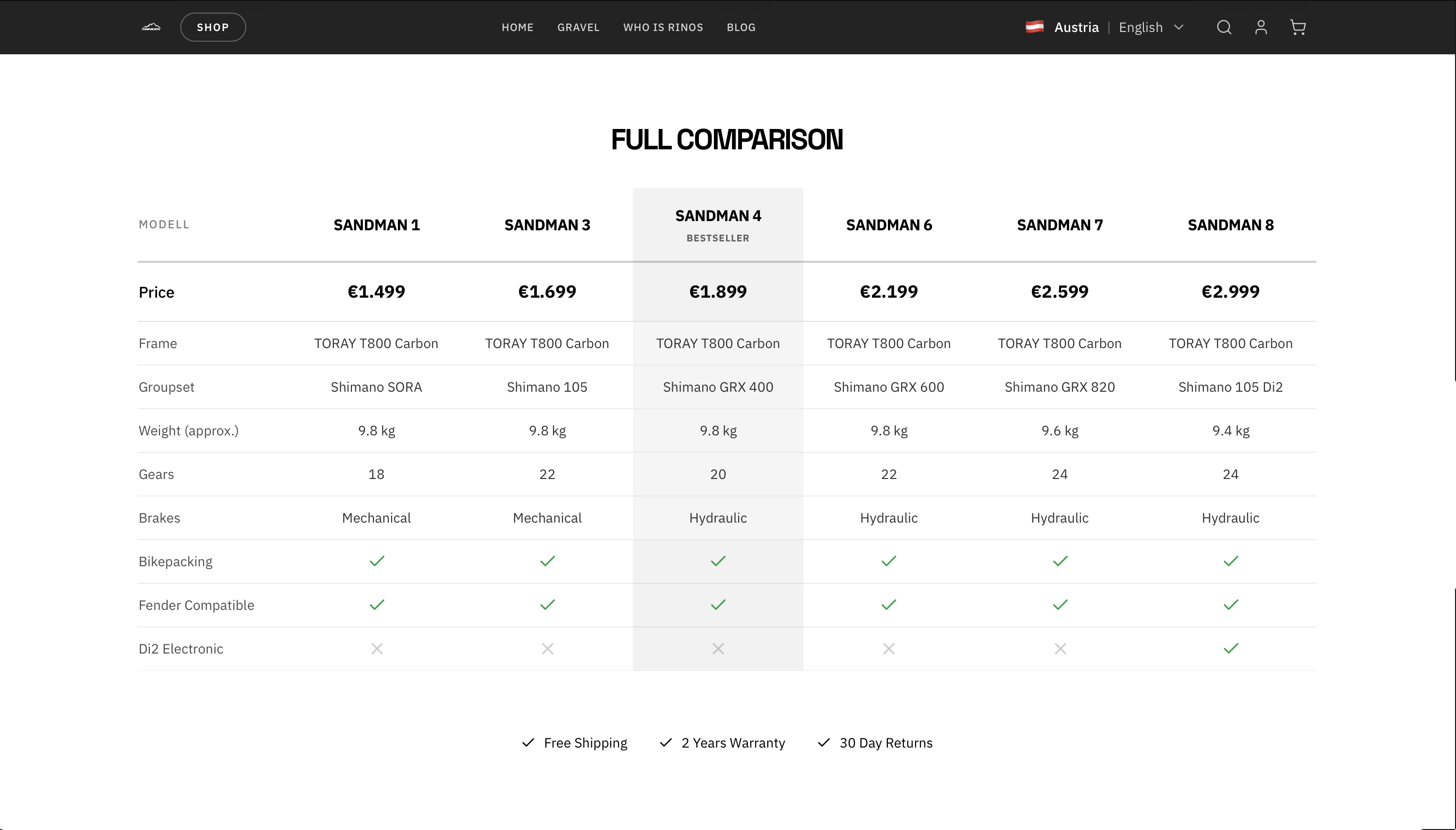
Task: Select the English language option
Action: click(1141, 27)
